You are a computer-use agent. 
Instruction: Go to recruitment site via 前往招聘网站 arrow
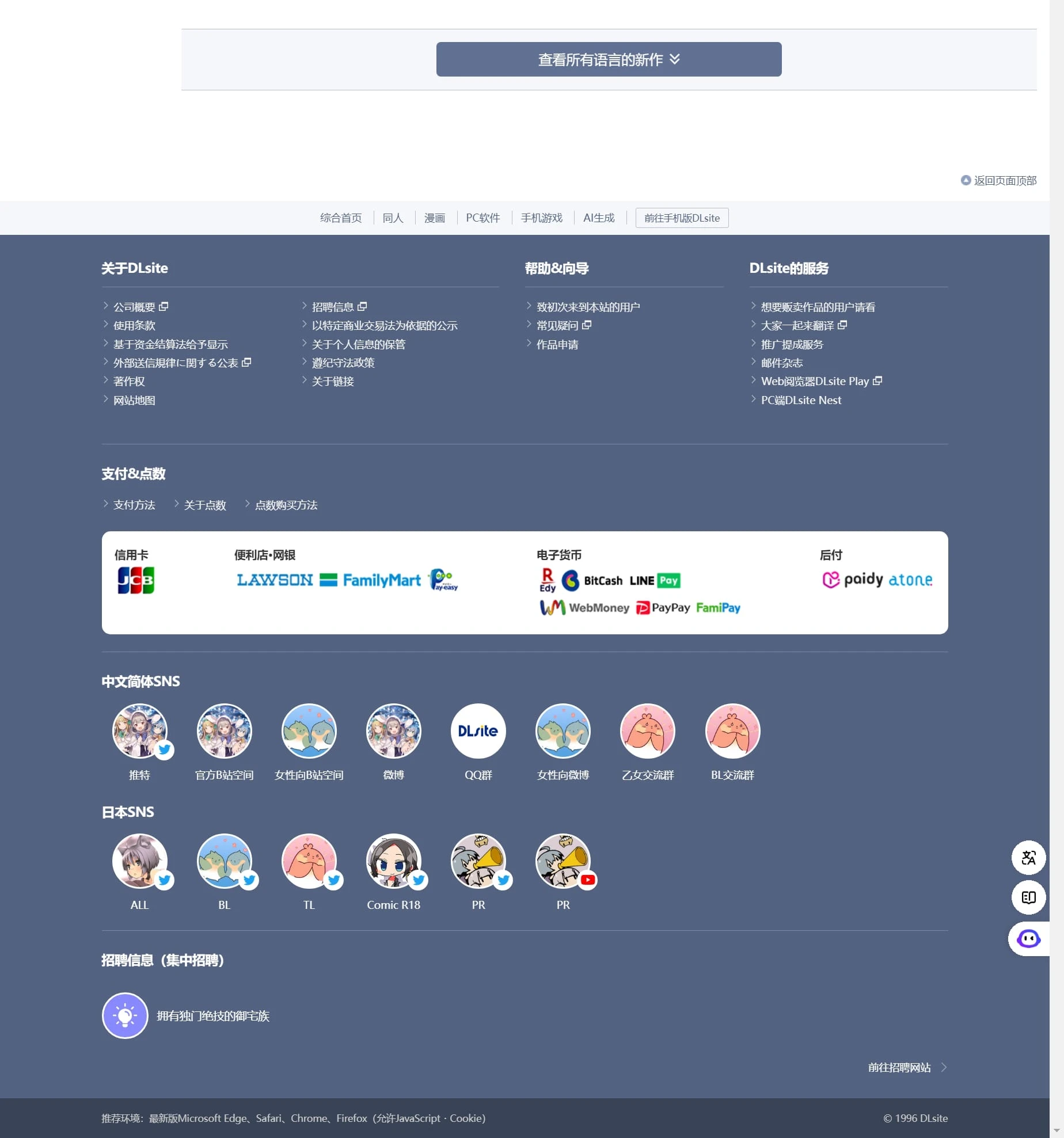[x=944, y=1067]
